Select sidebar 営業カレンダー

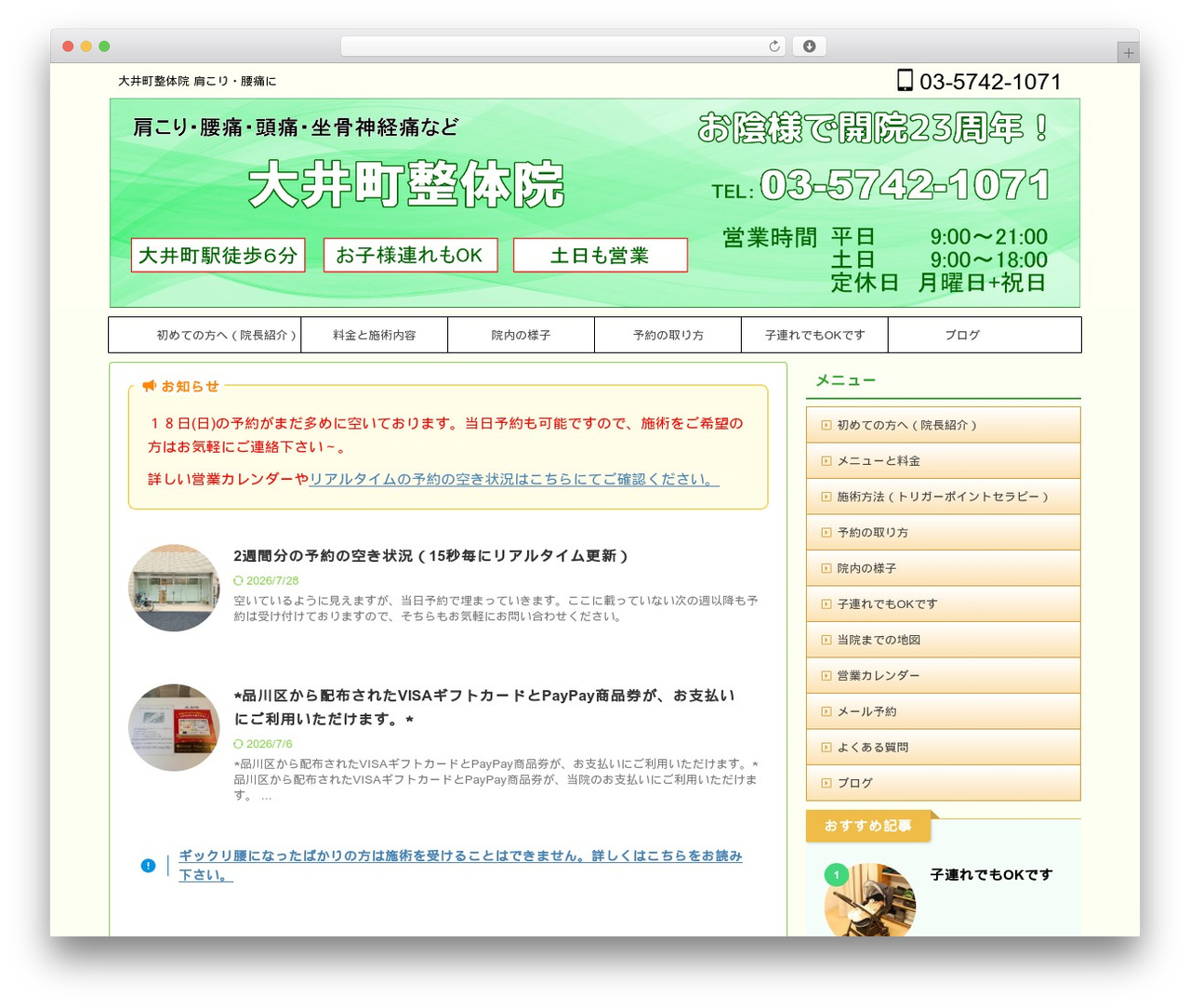tap(943, 675)
